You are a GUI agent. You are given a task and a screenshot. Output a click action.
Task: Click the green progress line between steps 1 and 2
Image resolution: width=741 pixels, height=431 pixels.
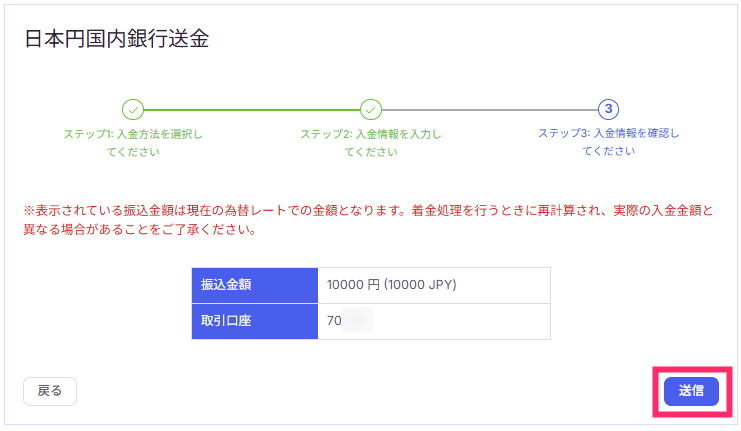[x=252, y=110]
